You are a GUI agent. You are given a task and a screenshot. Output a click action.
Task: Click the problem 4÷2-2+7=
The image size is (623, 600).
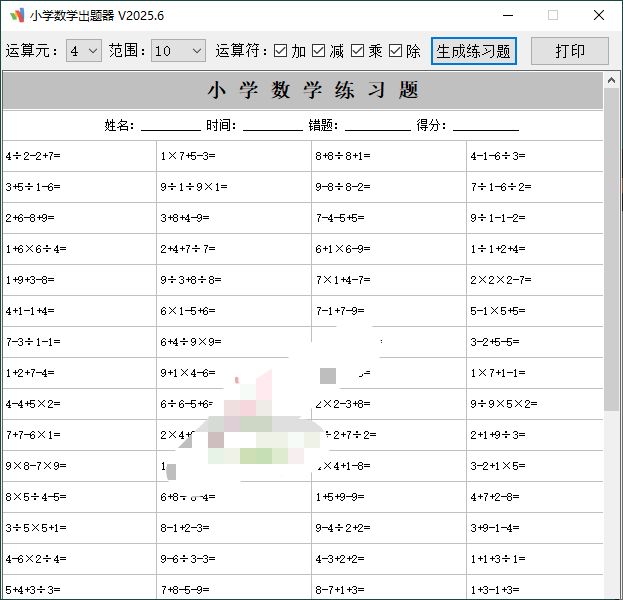tap(33, 156)
